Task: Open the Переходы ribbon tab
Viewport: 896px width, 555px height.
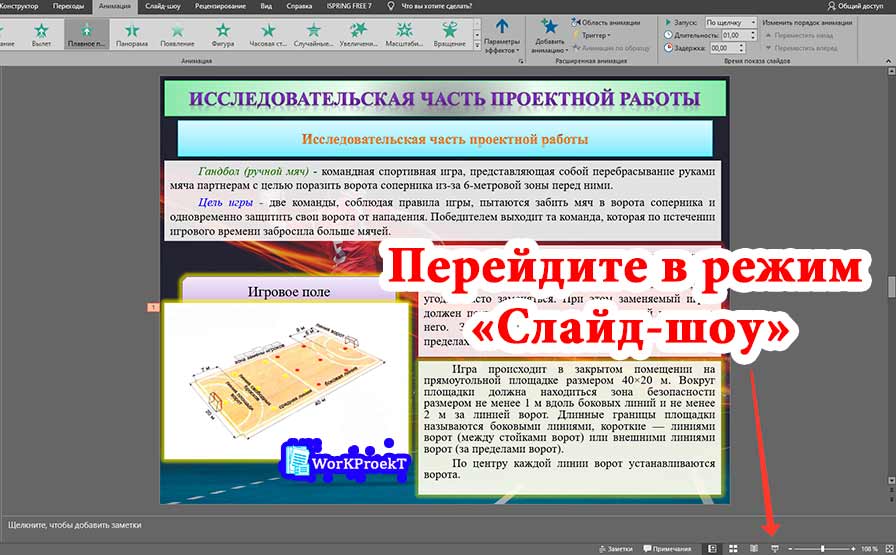Action: click(x=68, y=6)
